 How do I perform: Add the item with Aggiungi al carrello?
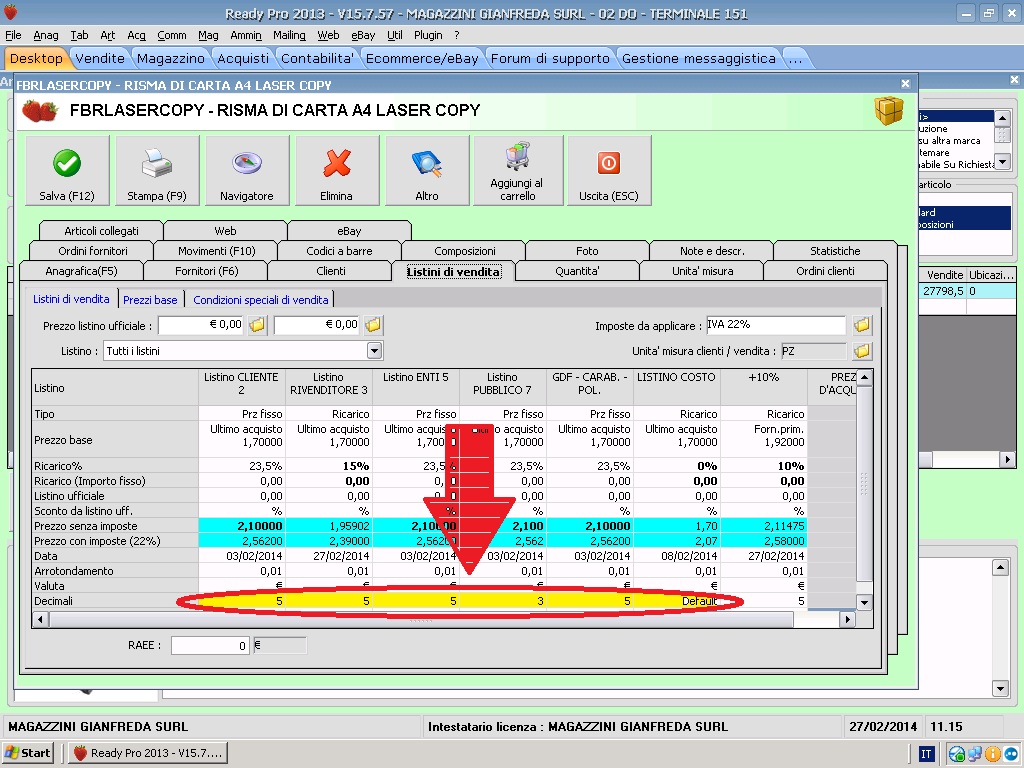518,170
